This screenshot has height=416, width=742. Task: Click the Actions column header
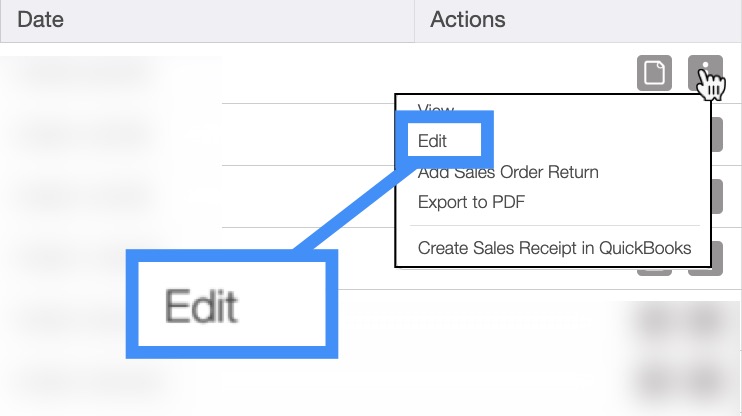tap(467, 19)
